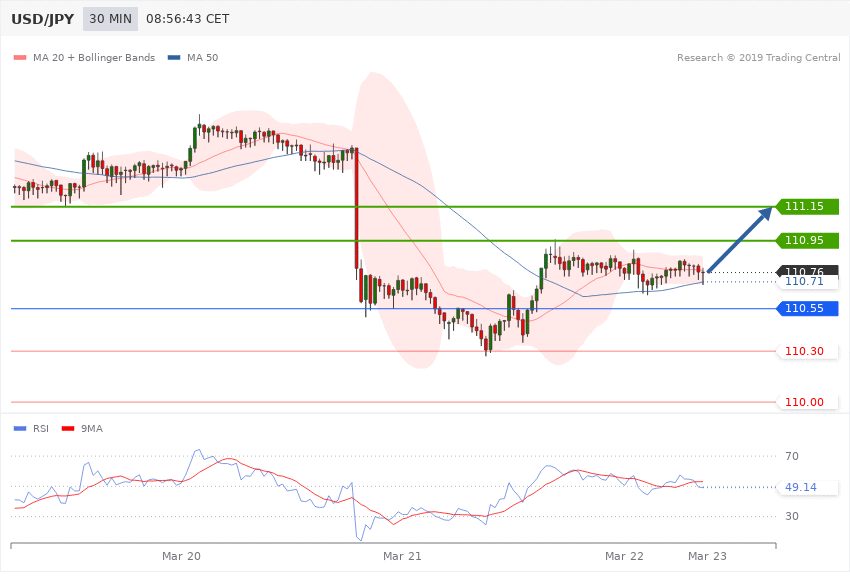Viewport: 850px width, 576px height.
Task: Click the USD/JPY symbol title
Action: point(42,19)
